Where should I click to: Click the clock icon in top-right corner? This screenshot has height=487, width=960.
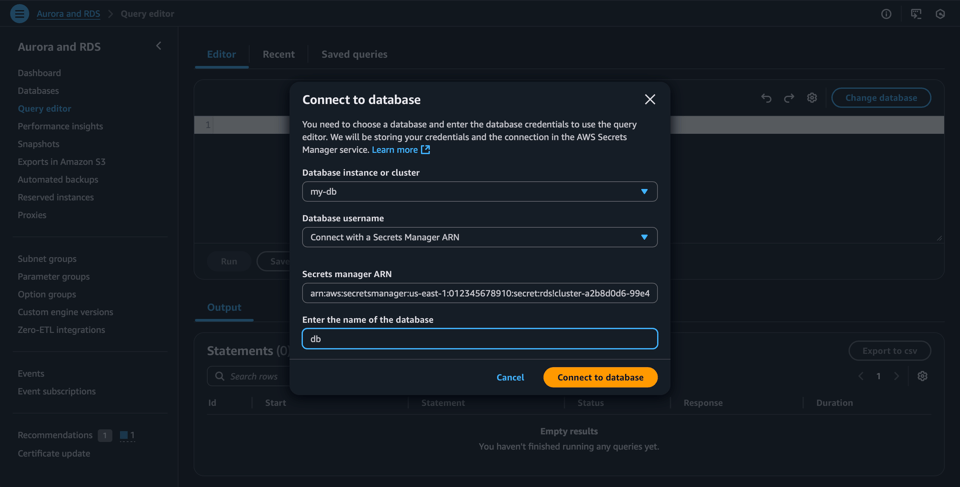click(940, 14)
